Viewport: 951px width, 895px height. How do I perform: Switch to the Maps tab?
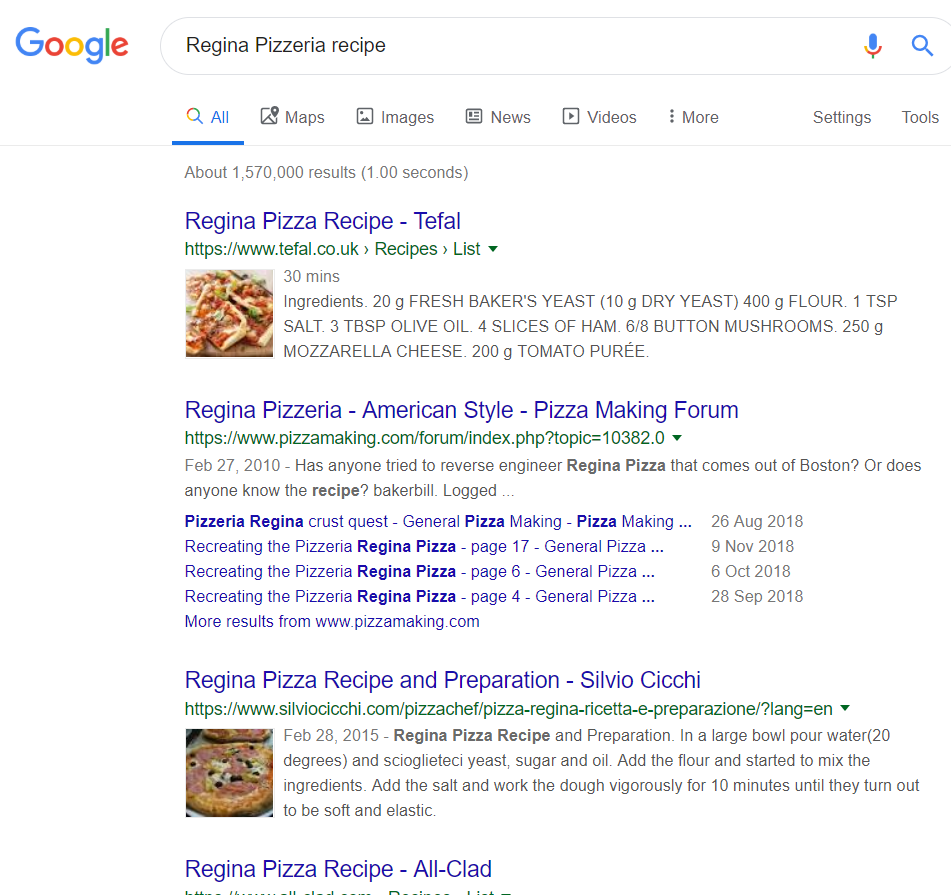[x=292, y=117]
